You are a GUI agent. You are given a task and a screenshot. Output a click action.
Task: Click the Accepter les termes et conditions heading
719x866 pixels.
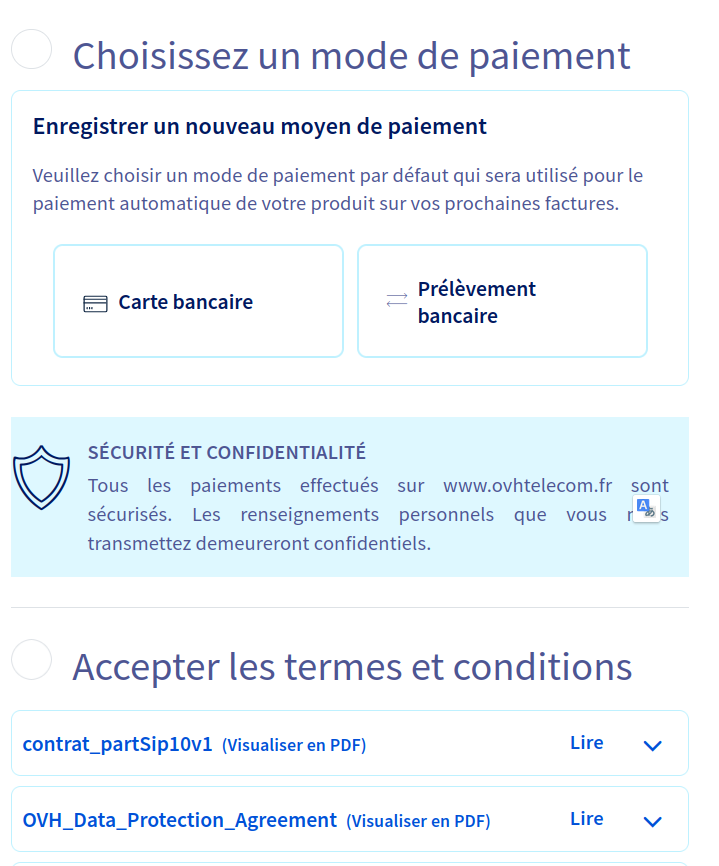[x=352, y=666]
